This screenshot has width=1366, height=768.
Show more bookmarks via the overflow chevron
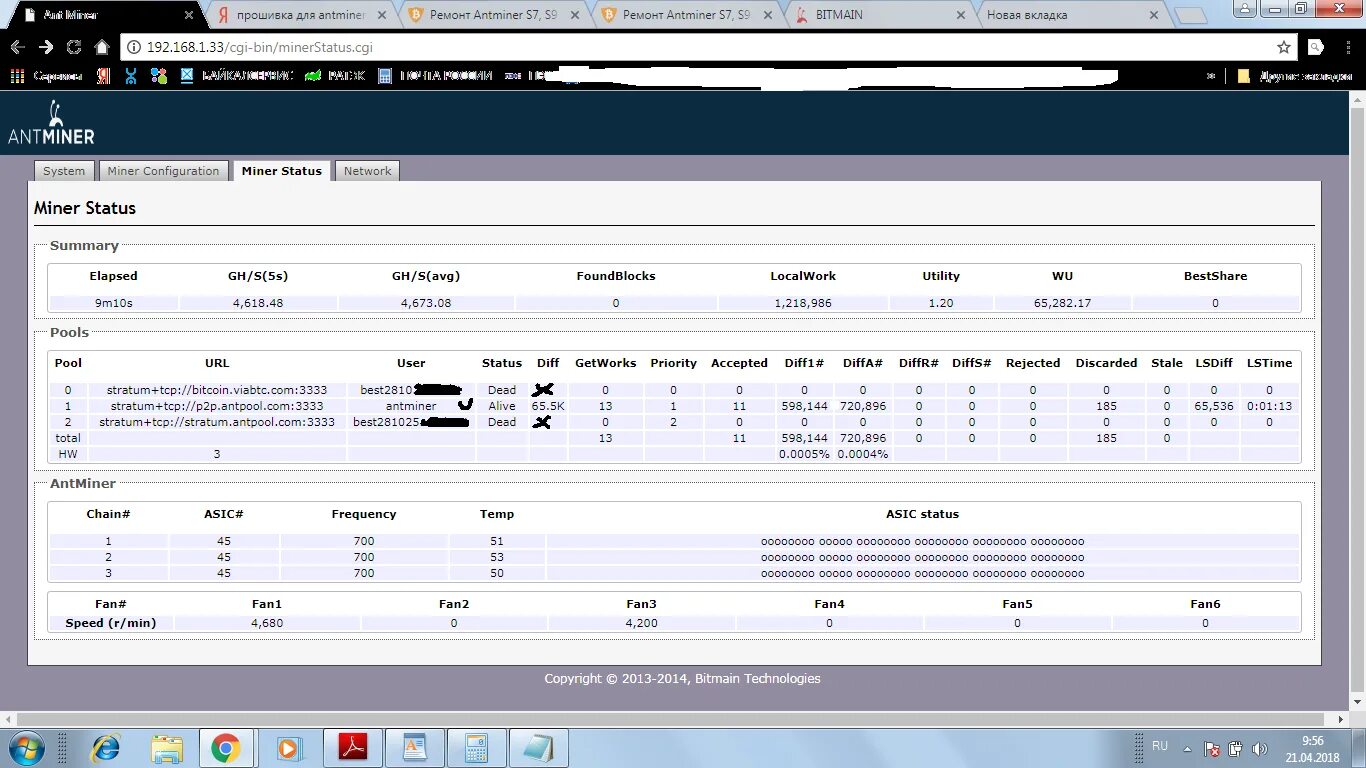[x=1211, y=75]
